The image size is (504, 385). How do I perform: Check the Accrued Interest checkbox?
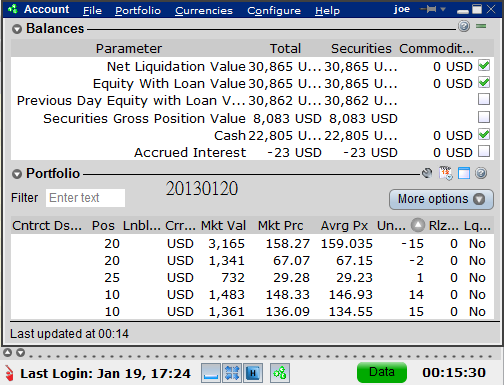pos(484,151)
